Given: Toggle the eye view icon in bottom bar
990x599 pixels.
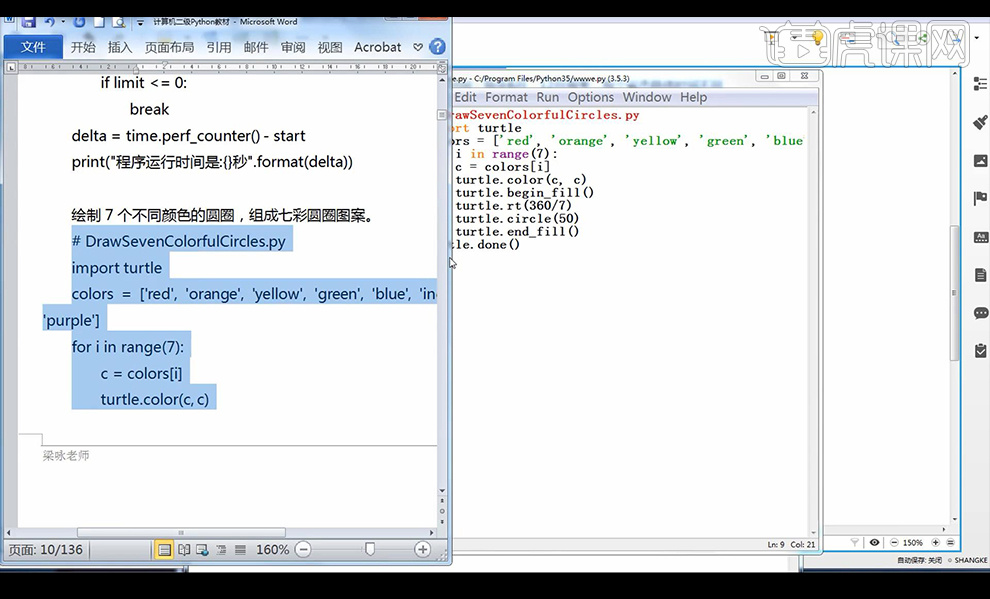Looking at the screenshot, I should (874, 543).
